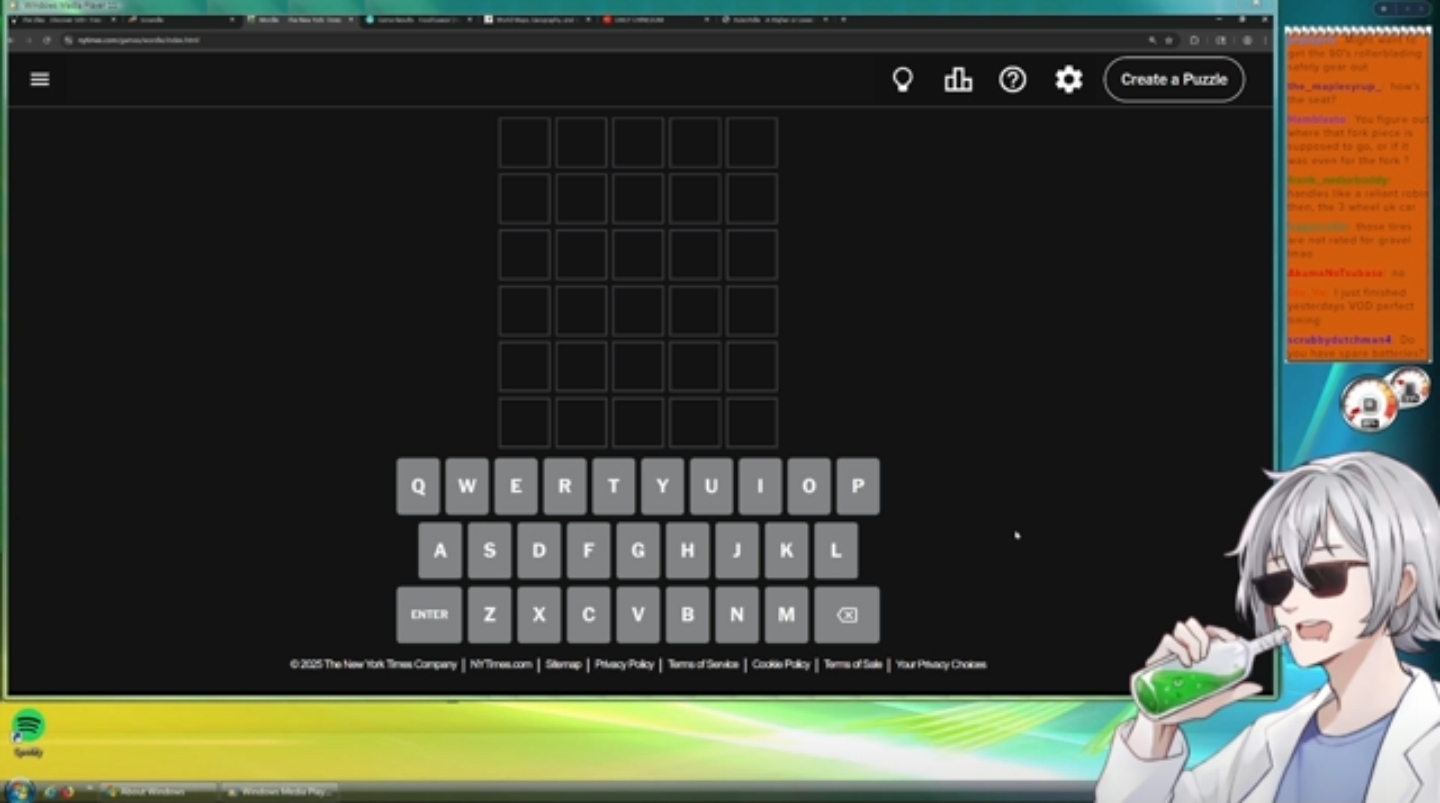Click the Windows Start orb
Image resolution: width=1440 pixels, height=803 pixels.
click(19, 791)
